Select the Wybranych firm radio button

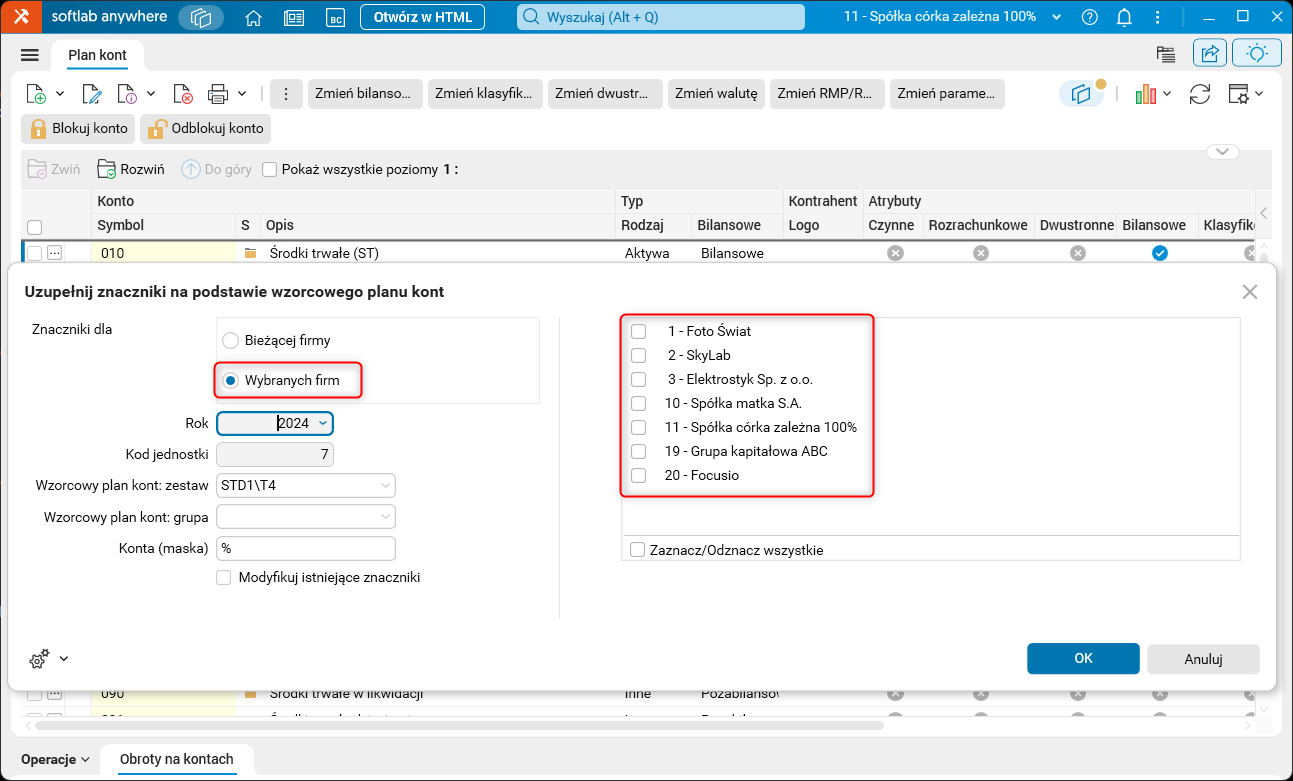(x=231, y=380)
